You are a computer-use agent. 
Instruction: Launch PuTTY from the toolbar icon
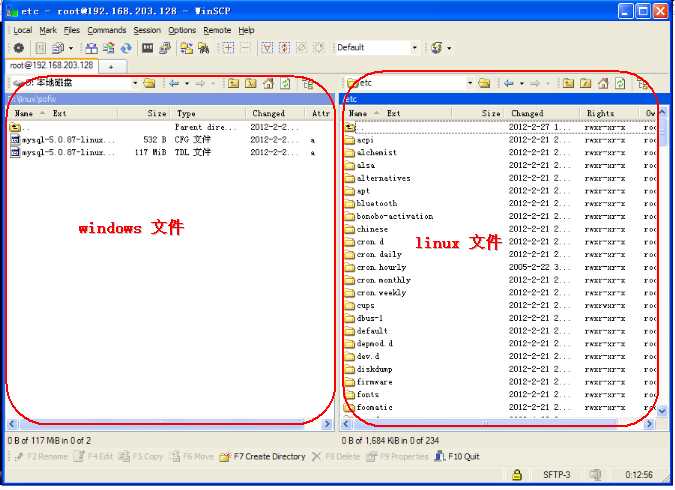pyautogui.click(x=164, y=48)
